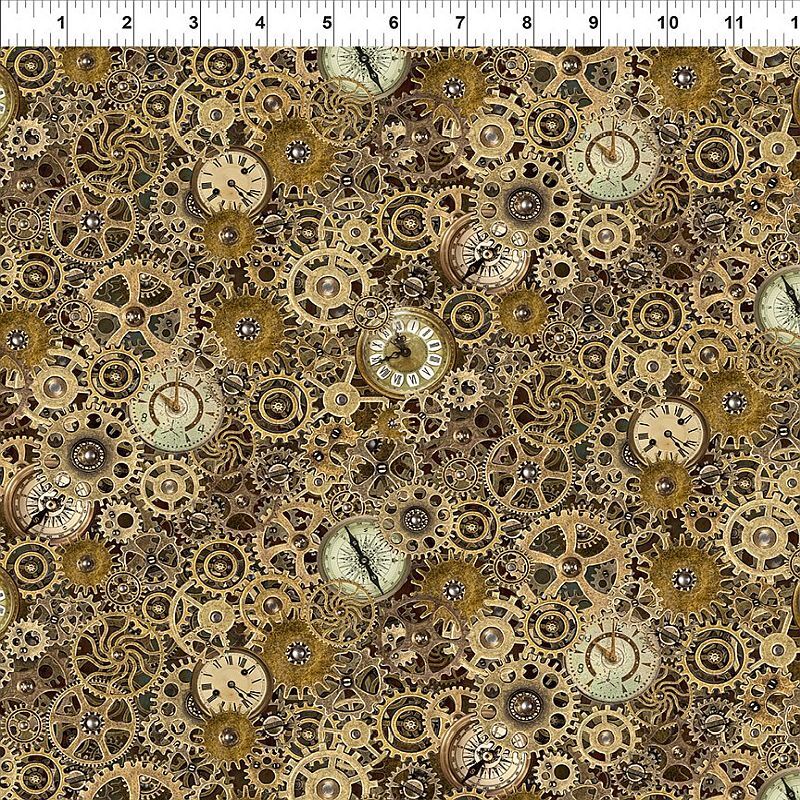Image resolution: width=800 pixels, height=800 pixels.
Task: Choose the ruler's number 8 mark
Action: coord(527,22)
